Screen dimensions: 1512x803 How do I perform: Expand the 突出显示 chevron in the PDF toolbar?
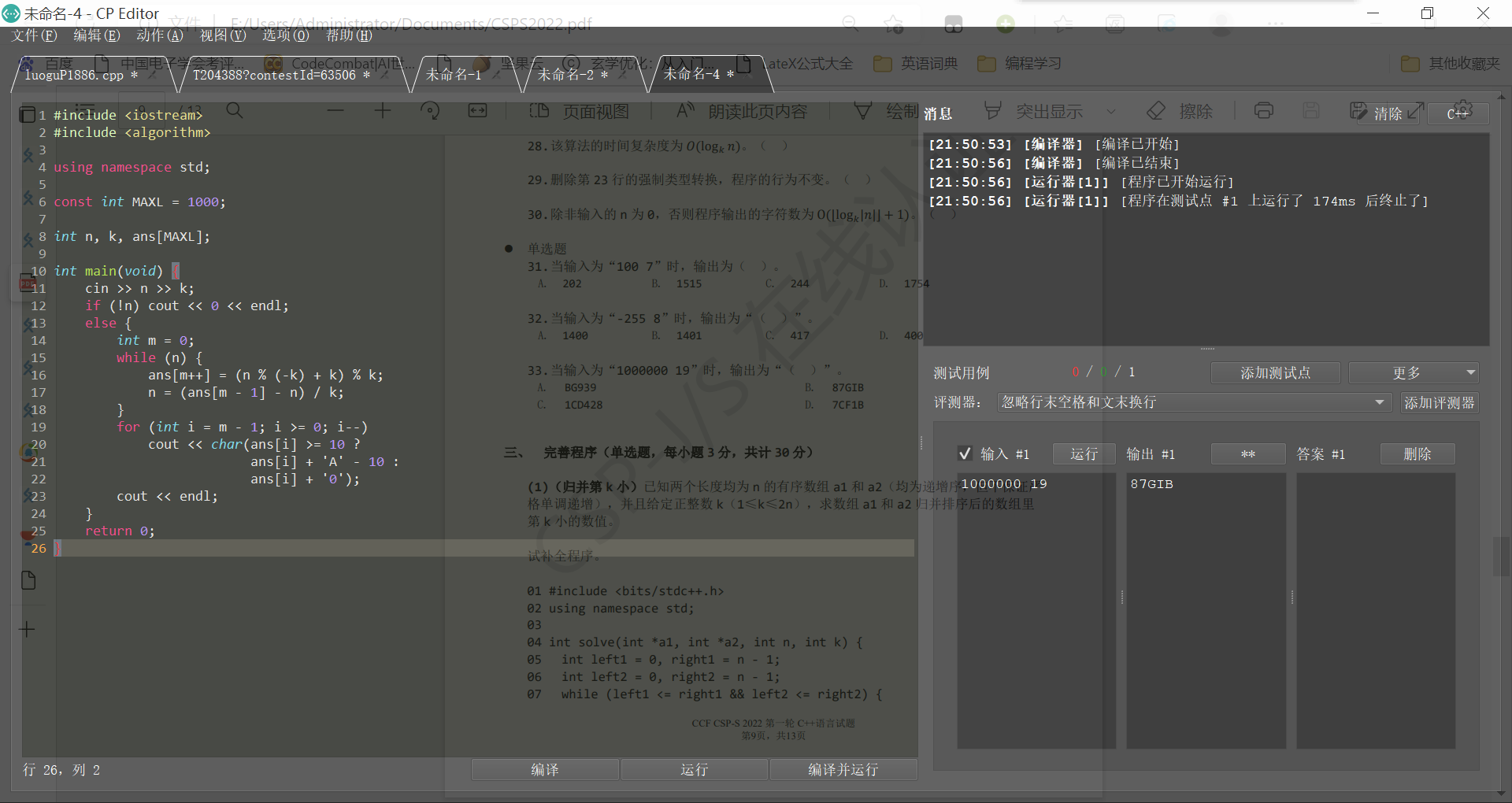coord(1111,111)
